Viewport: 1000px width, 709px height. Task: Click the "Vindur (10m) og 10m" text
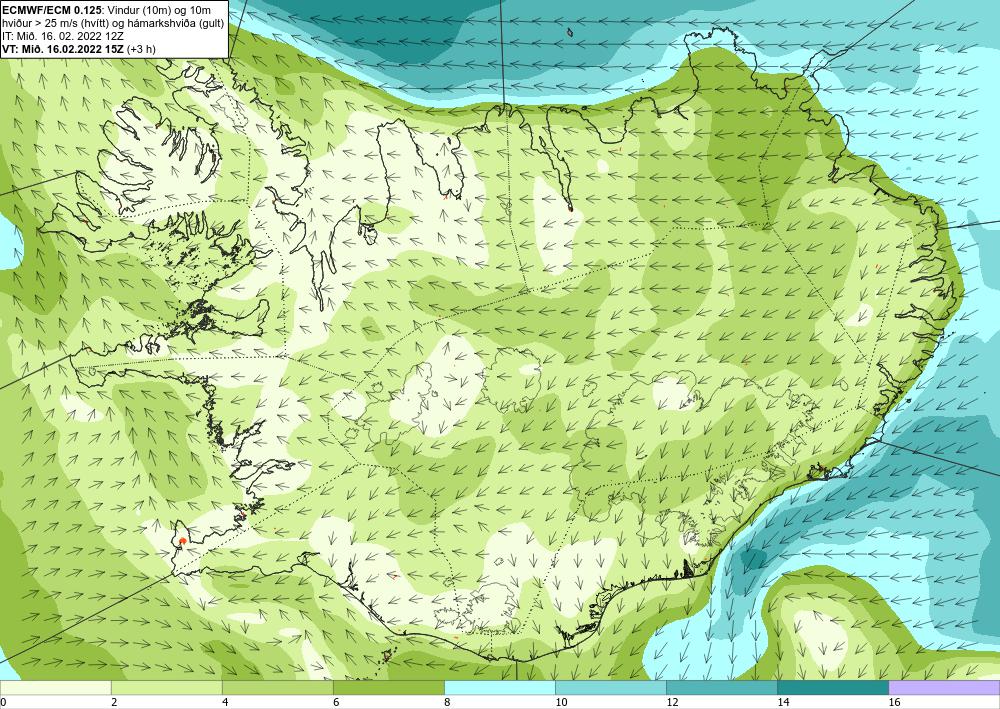[x=159, y=10]
